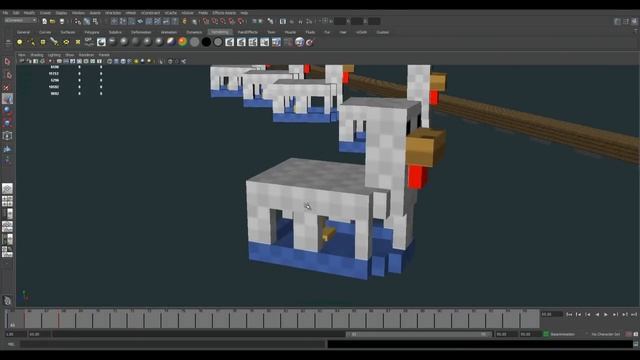Image resolution: width=640 pixels, height=360 pixels.
Task: Assign the Blinn material sphere icon
Action: coord(124,42)
